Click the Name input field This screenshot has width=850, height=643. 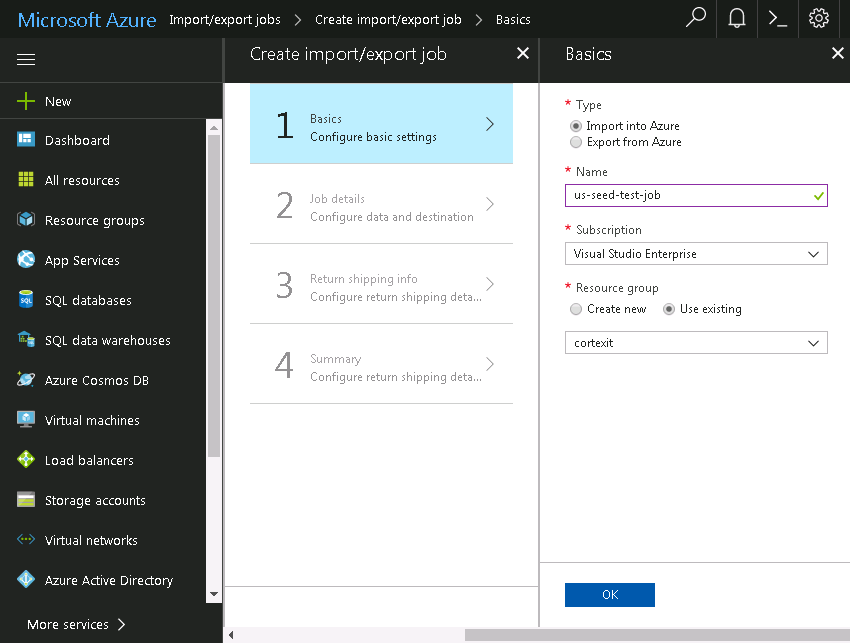tap(696, 196)
